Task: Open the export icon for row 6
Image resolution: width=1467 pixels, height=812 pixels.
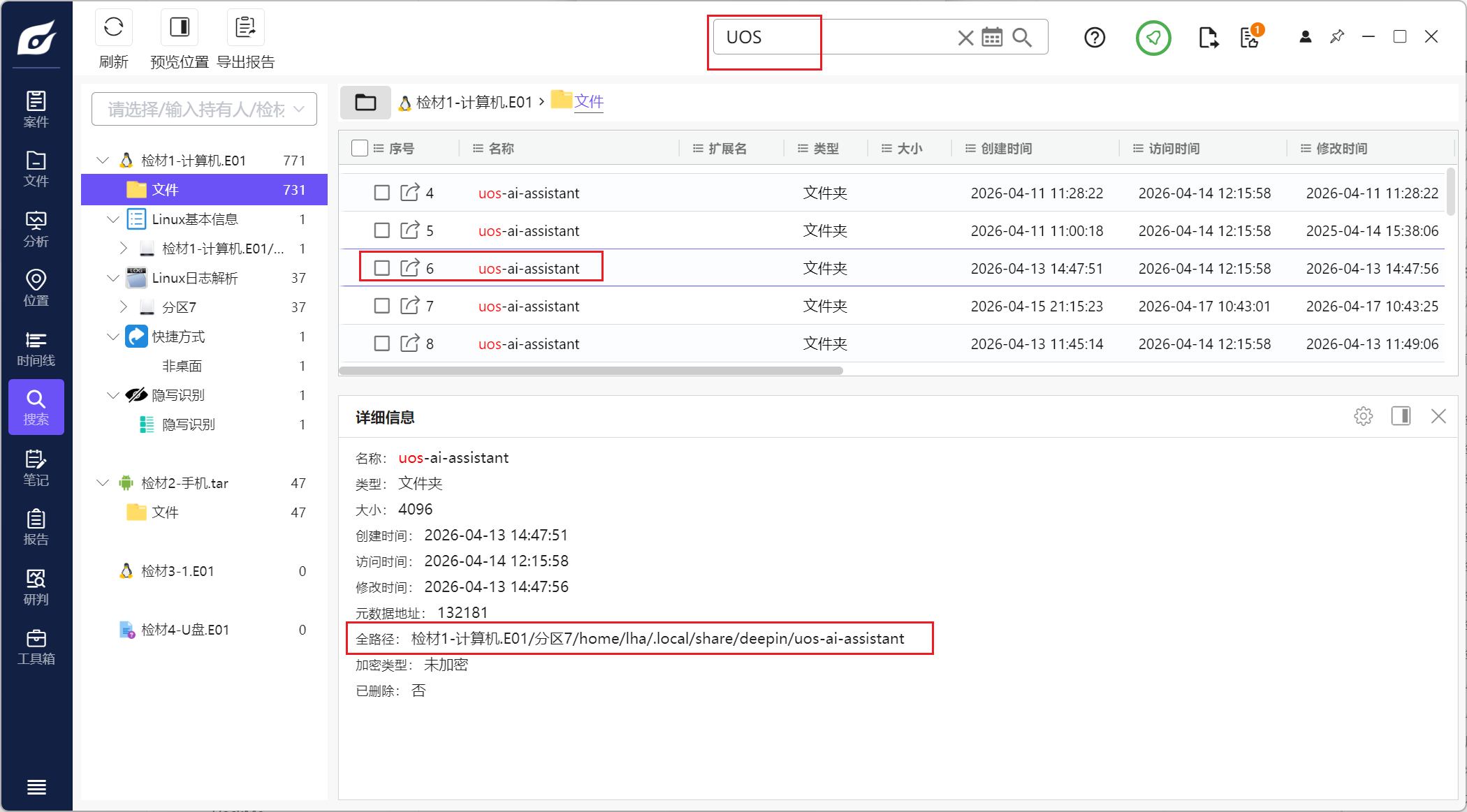Action: (x=409, y=267)
